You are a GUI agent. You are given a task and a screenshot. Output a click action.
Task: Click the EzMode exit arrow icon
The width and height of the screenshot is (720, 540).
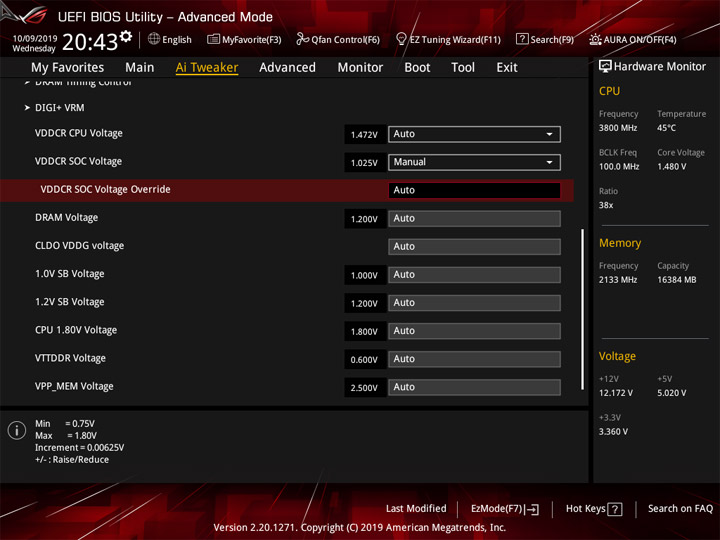pos(532,509)
